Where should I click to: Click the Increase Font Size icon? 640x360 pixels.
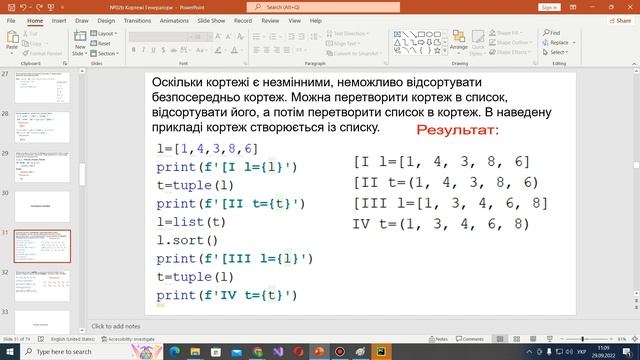pos(218,37)
